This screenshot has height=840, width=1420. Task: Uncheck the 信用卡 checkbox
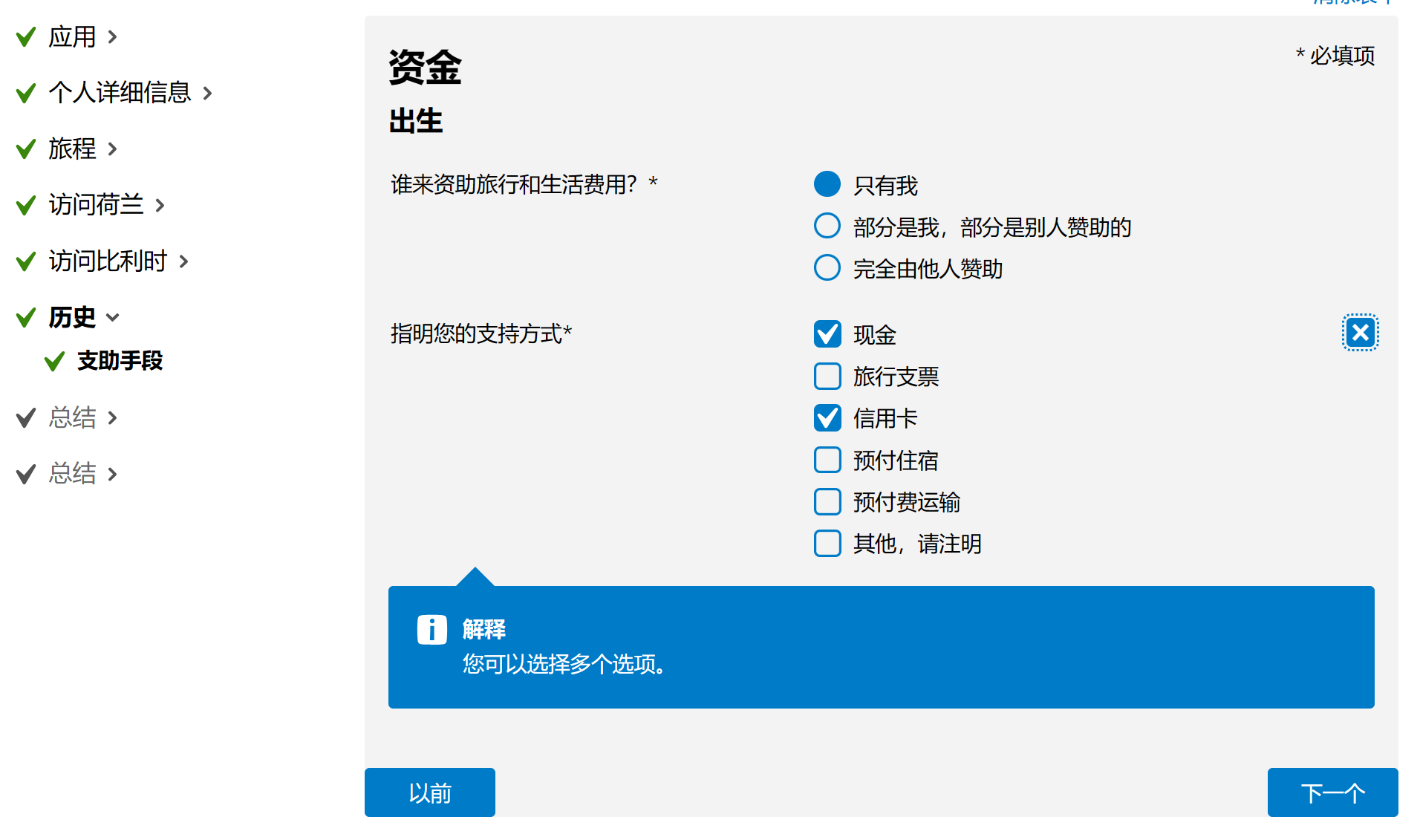click(827, 417)
